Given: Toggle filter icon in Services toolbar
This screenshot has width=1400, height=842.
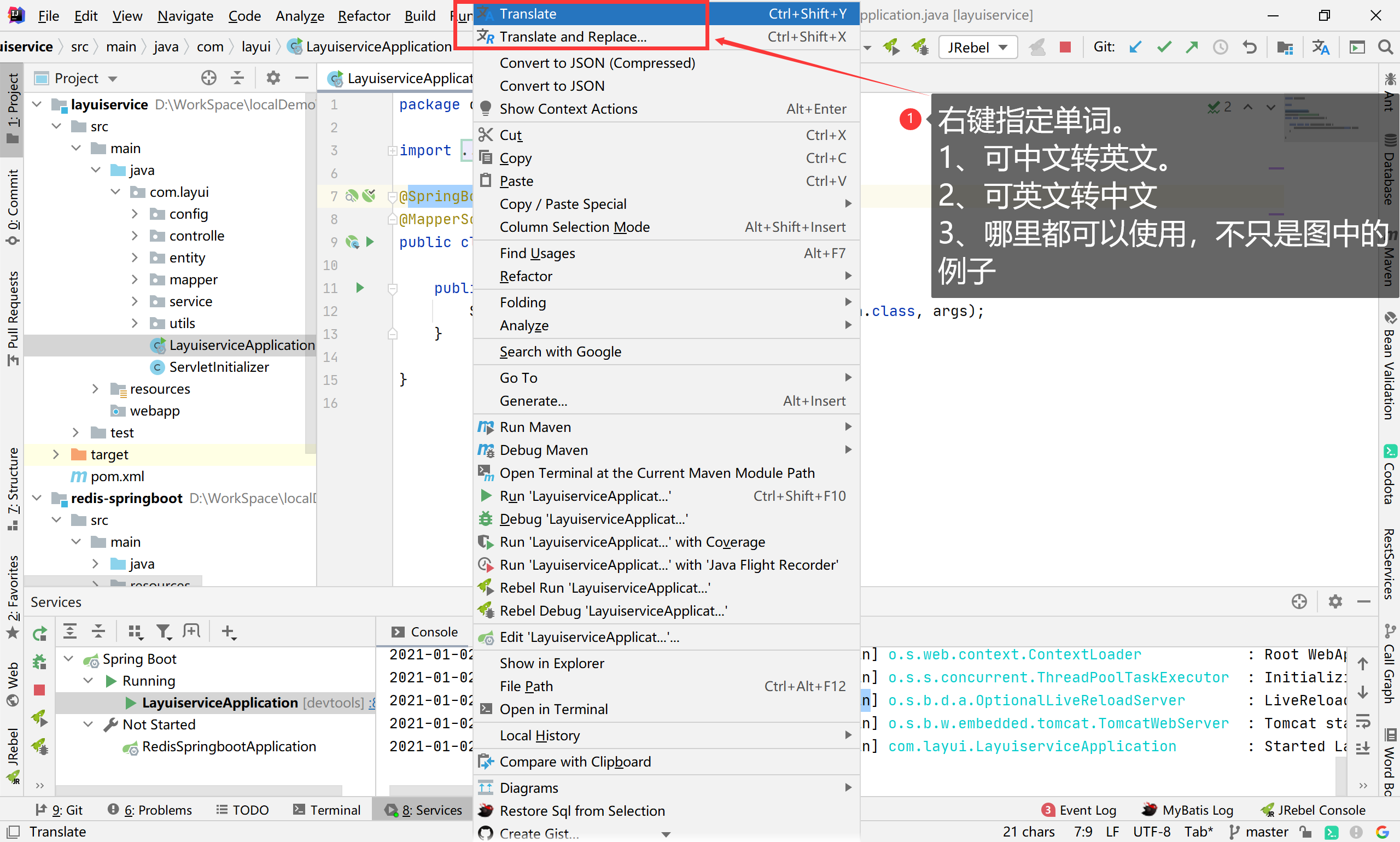Looking at the screenshot, I should point(164,631).
